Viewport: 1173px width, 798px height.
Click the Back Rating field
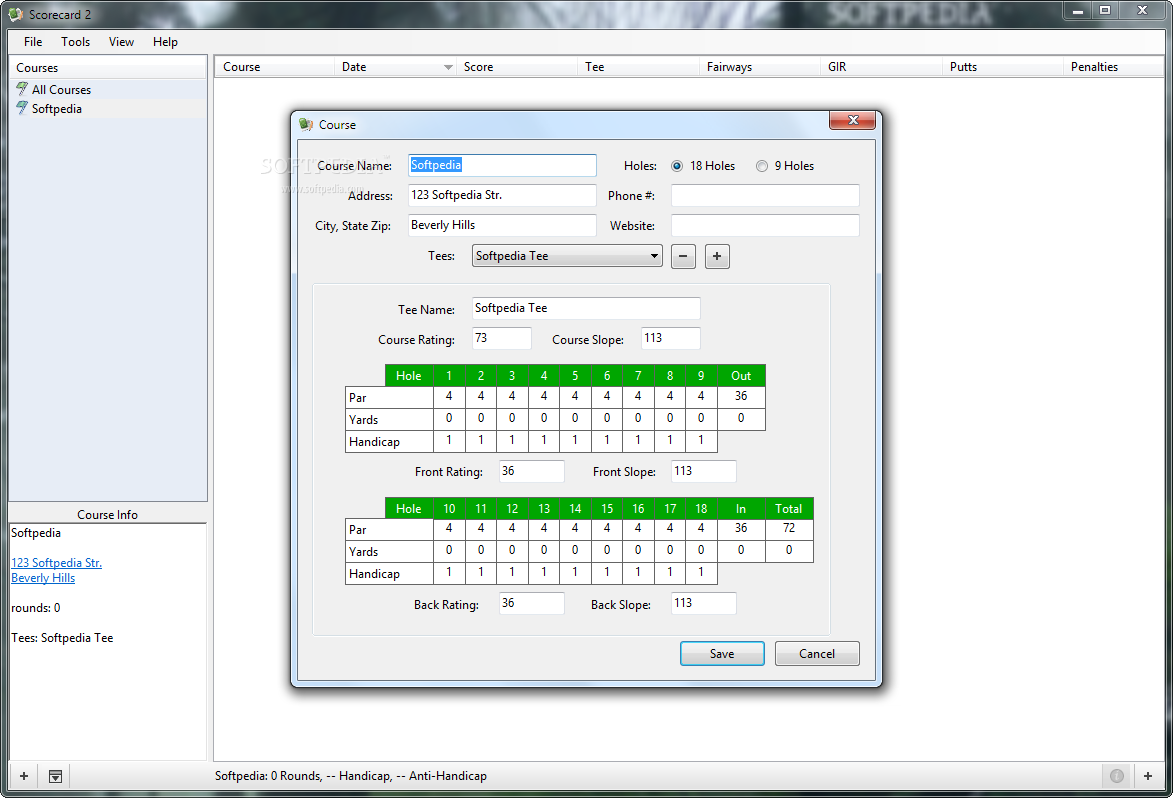[531, 603]
